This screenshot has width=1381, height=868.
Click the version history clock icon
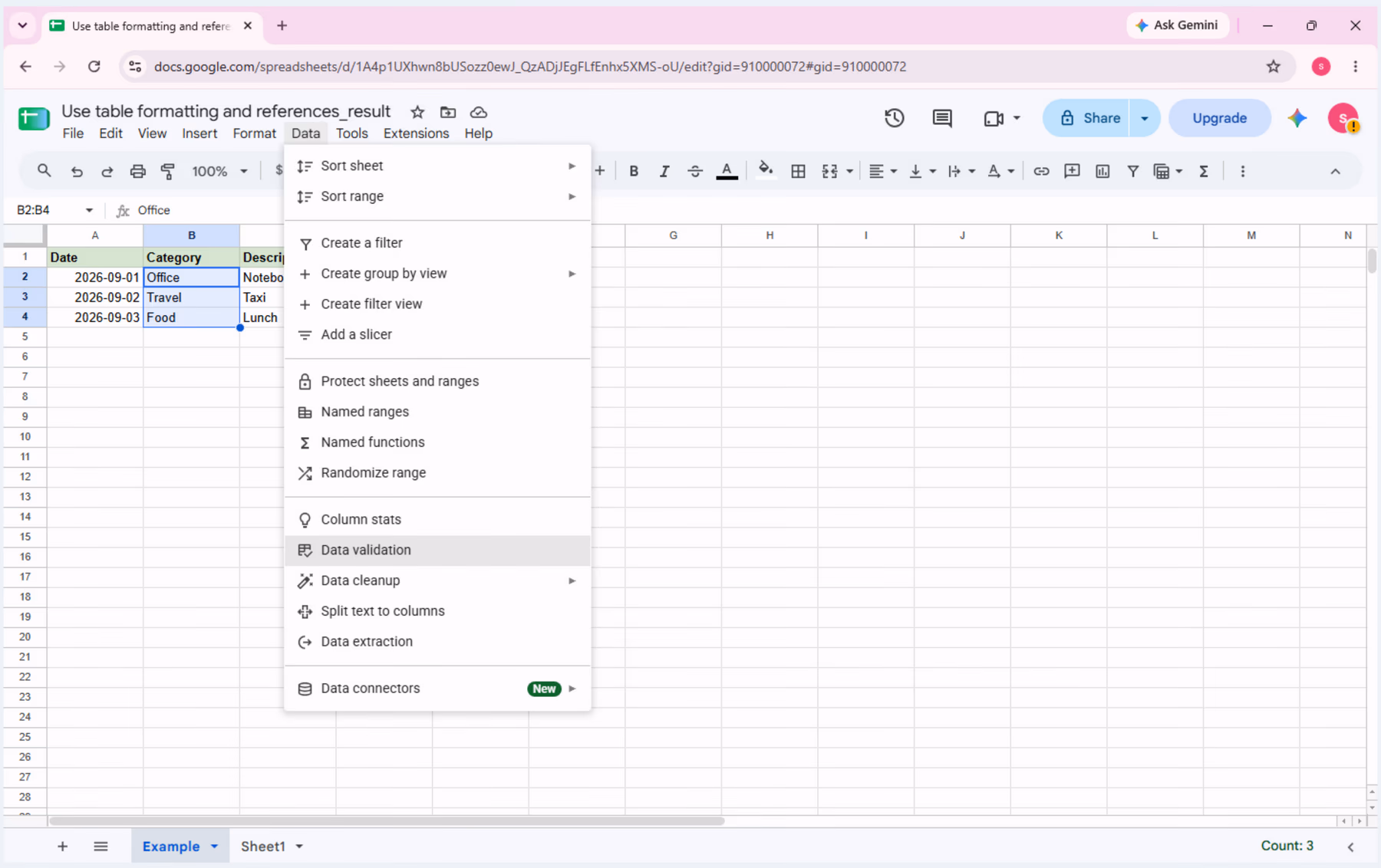[894, 118]
